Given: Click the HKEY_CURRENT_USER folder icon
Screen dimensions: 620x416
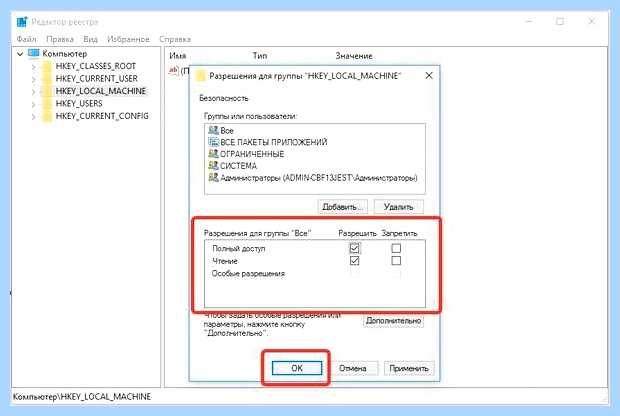Looking at the screenshot, I should (47, 78).
